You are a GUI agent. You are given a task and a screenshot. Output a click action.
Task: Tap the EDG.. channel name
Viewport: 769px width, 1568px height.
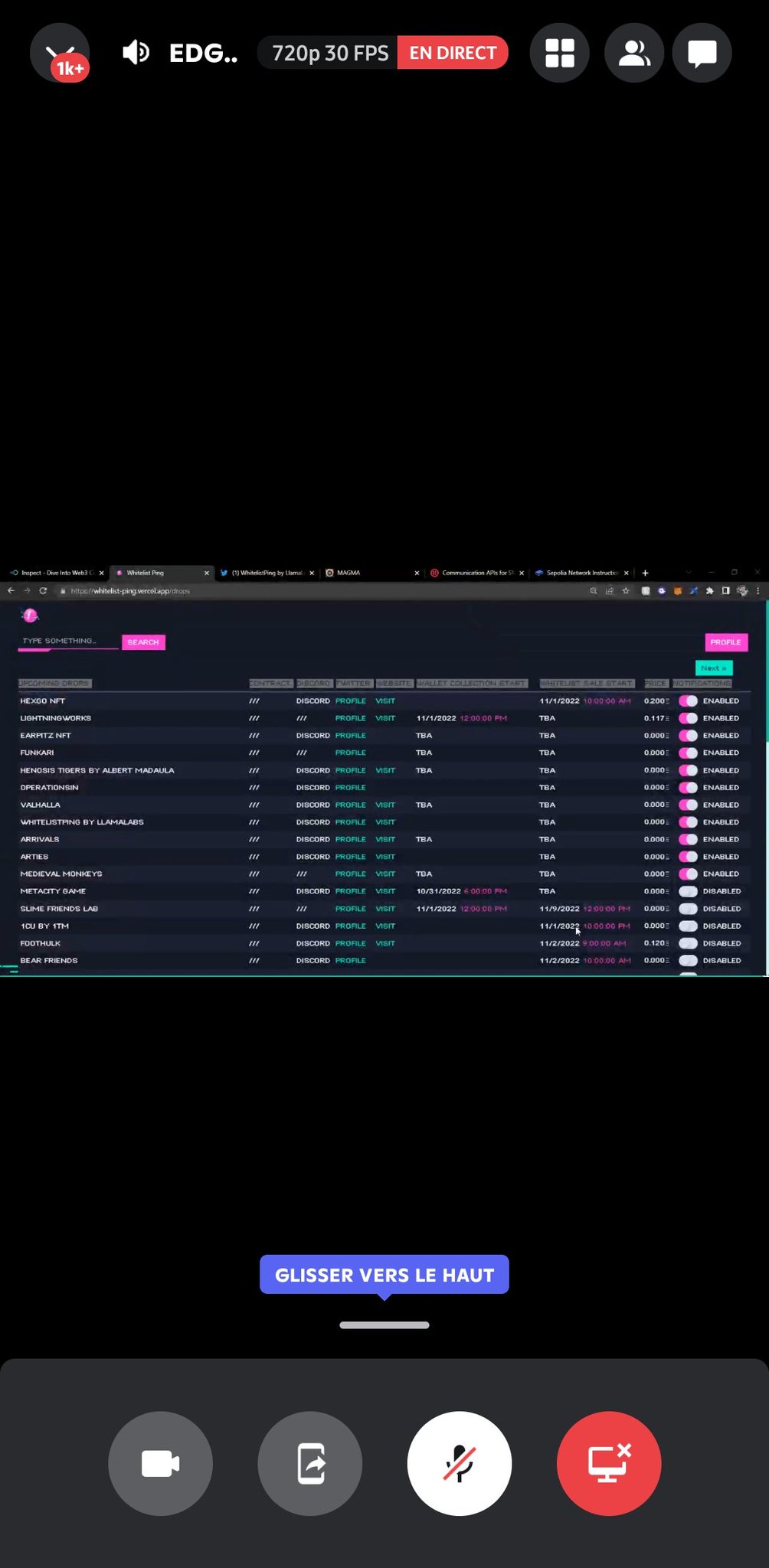point(203,53)
